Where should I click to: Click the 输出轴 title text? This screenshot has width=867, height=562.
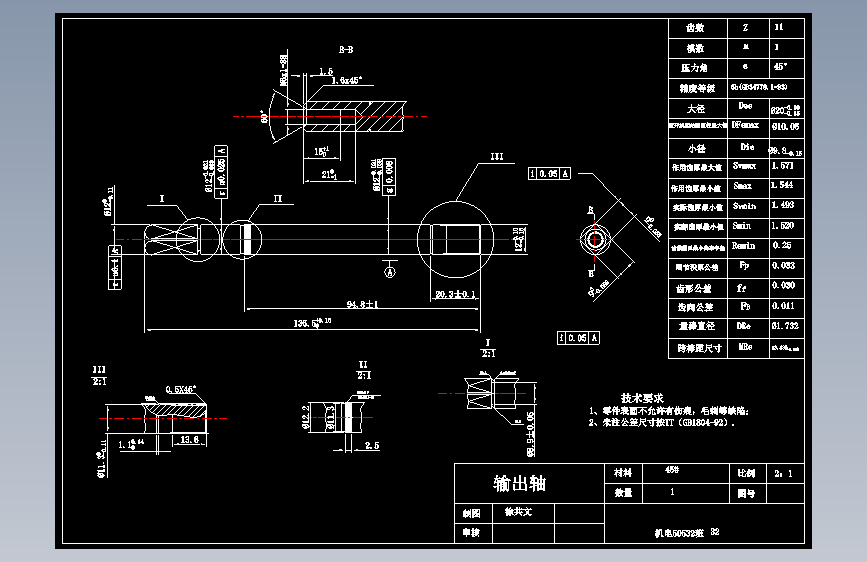pos(519,483)
